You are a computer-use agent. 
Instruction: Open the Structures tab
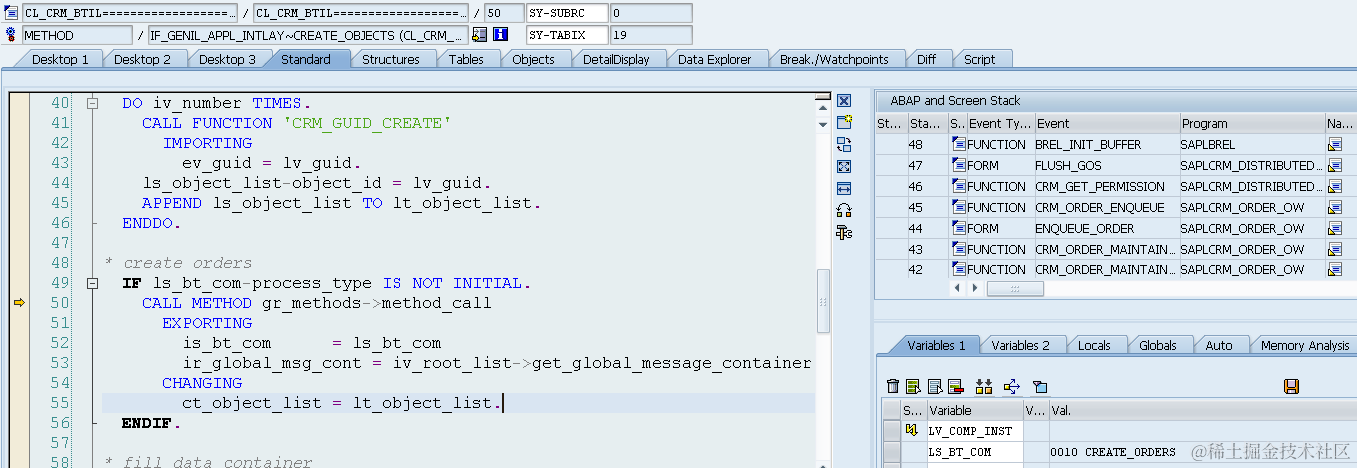[x=390, y=59]
